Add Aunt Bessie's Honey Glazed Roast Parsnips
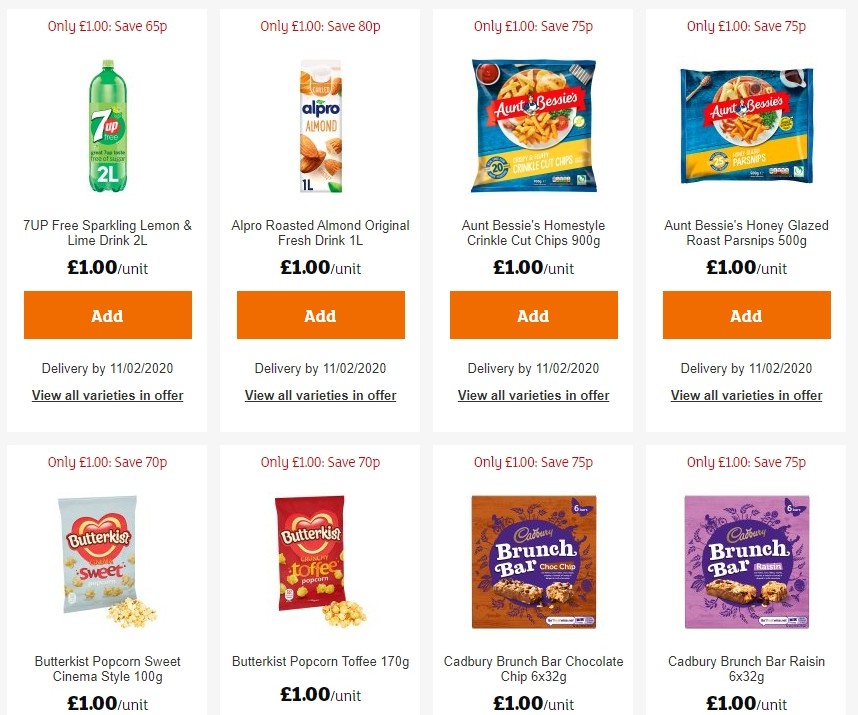The image size is (858, 715). pos(746,315)
